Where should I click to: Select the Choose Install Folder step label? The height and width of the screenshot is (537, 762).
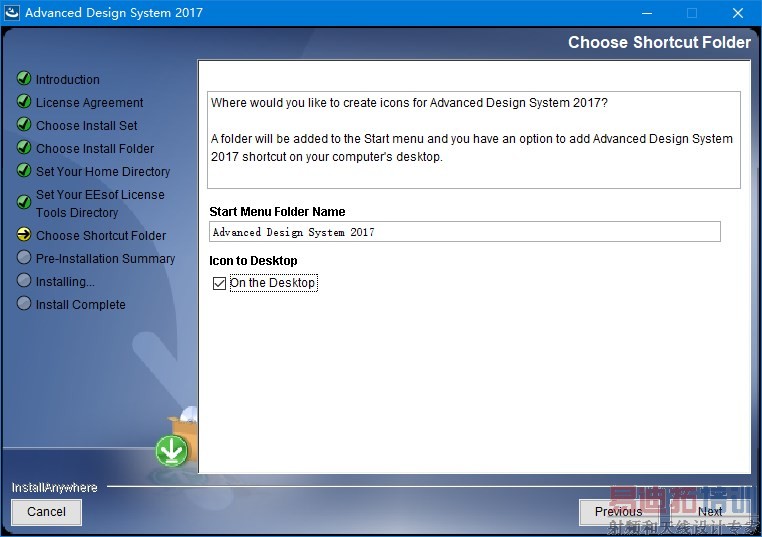pos(95,148)
